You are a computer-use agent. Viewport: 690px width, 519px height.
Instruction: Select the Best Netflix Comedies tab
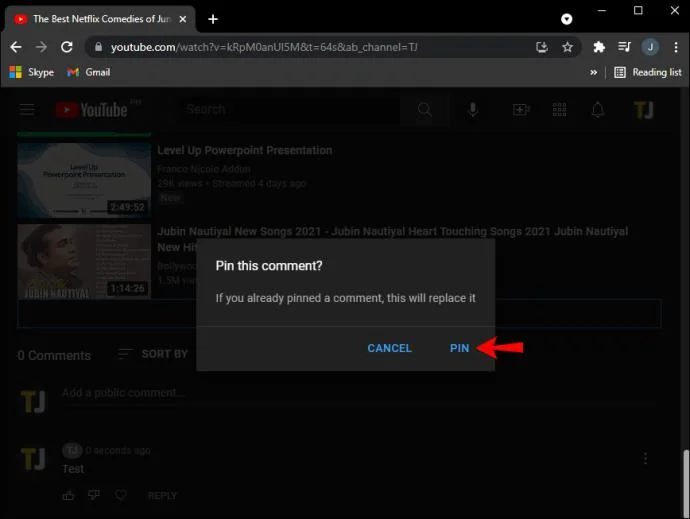99,19
